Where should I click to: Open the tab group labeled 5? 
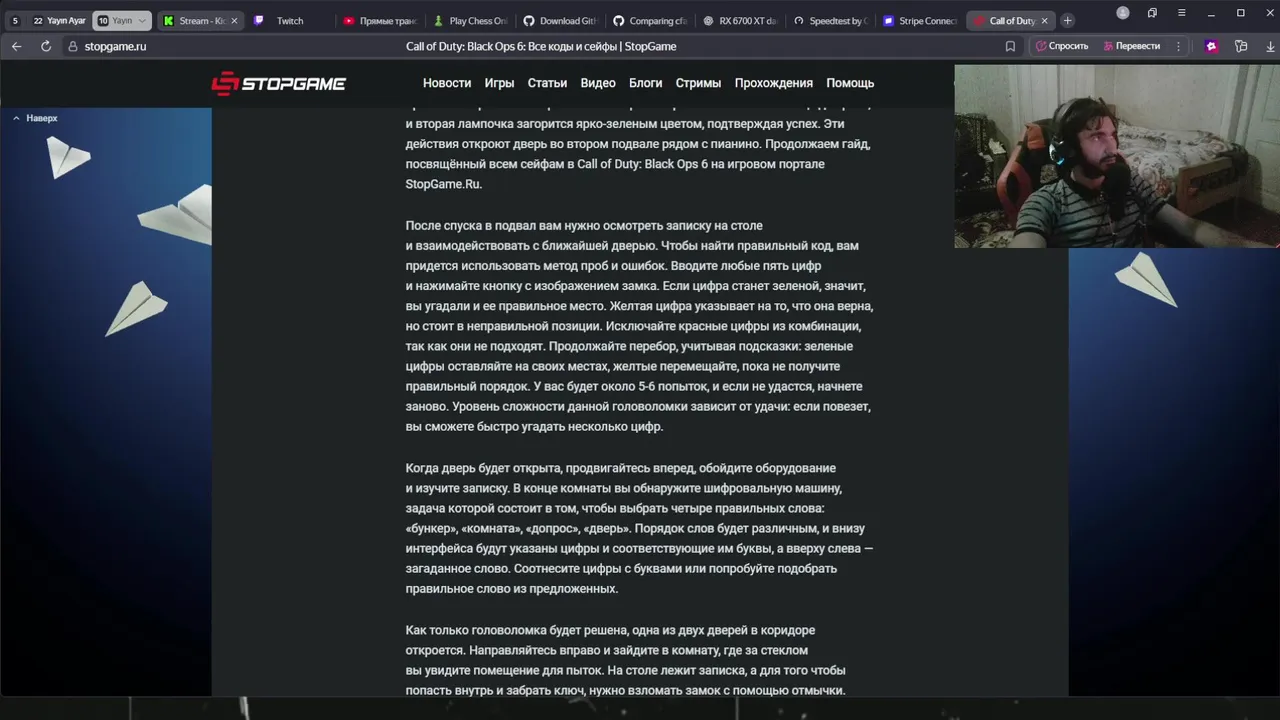click(15, 20)
